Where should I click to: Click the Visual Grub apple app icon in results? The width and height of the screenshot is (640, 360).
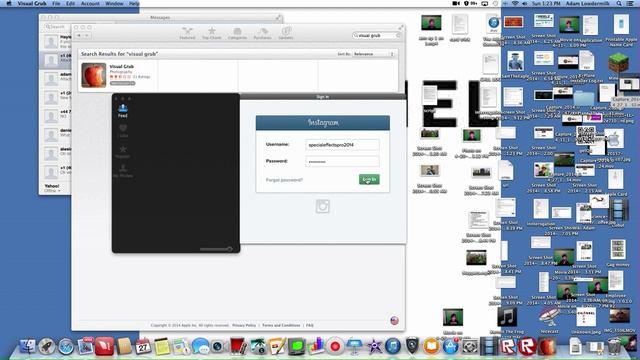click(x=93, y=75)
